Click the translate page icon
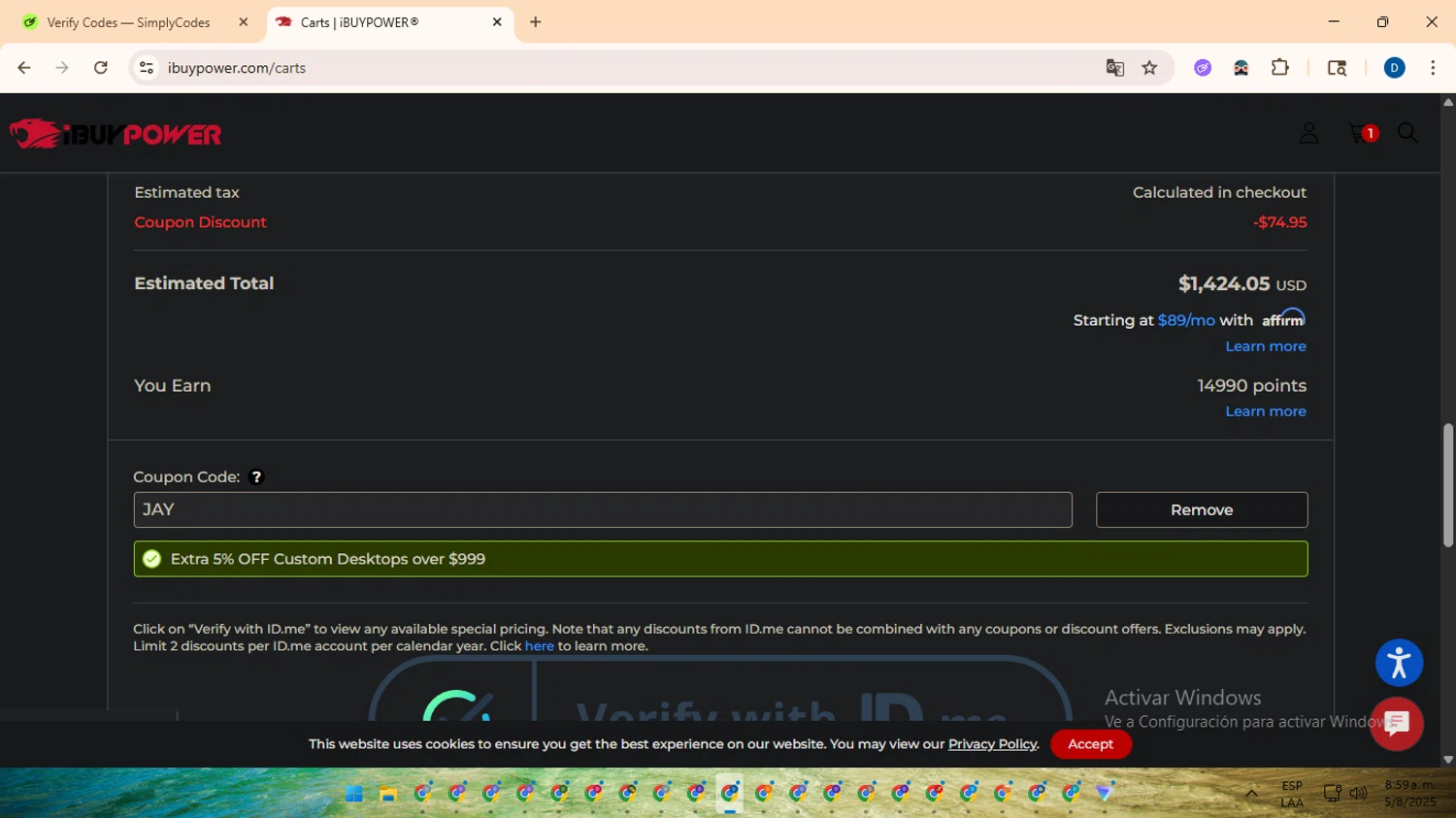 tap(1115, 68)
